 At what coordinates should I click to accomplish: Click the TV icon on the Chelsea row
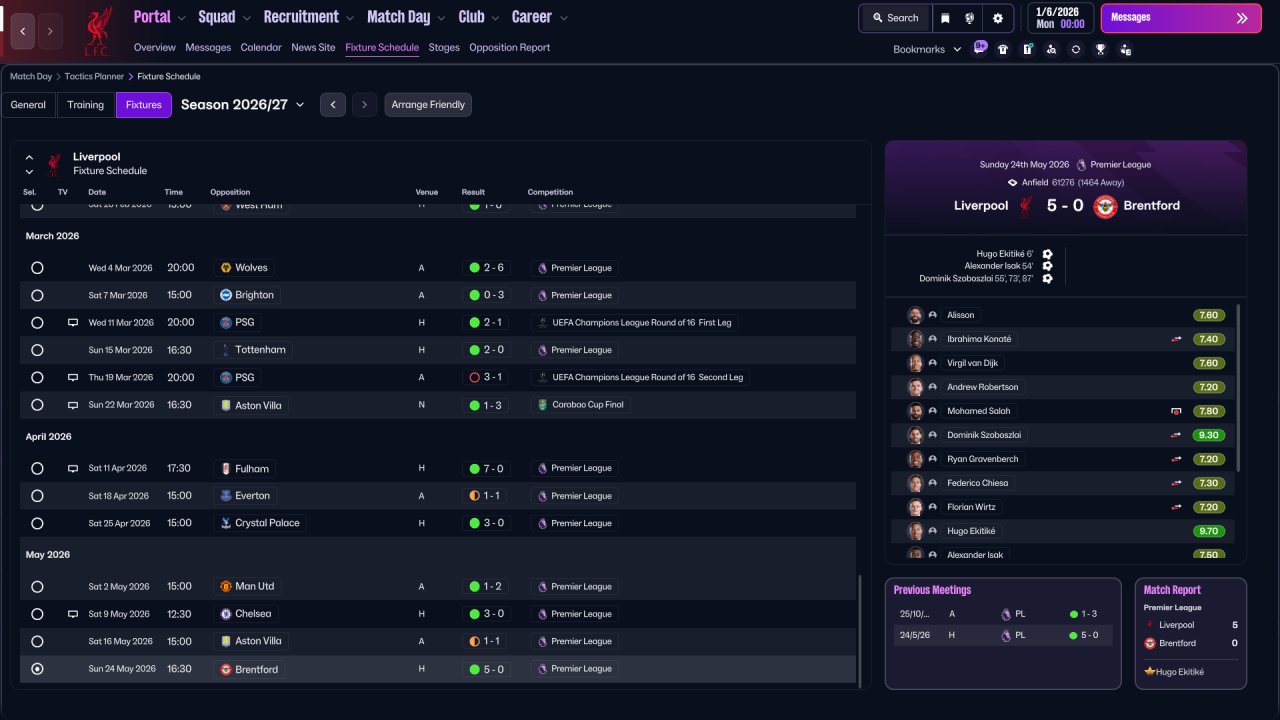(72, 614)
